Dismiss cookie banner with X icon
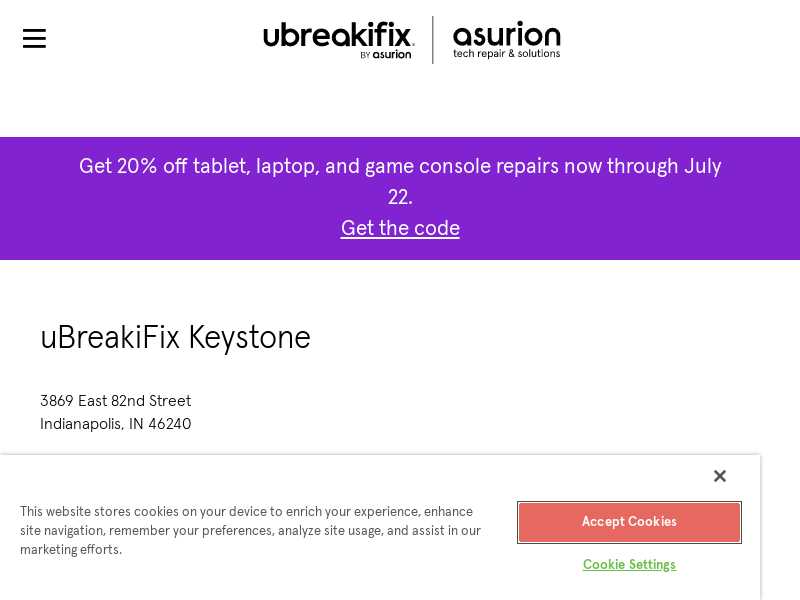The image size is (800, 600). (719, 476)
